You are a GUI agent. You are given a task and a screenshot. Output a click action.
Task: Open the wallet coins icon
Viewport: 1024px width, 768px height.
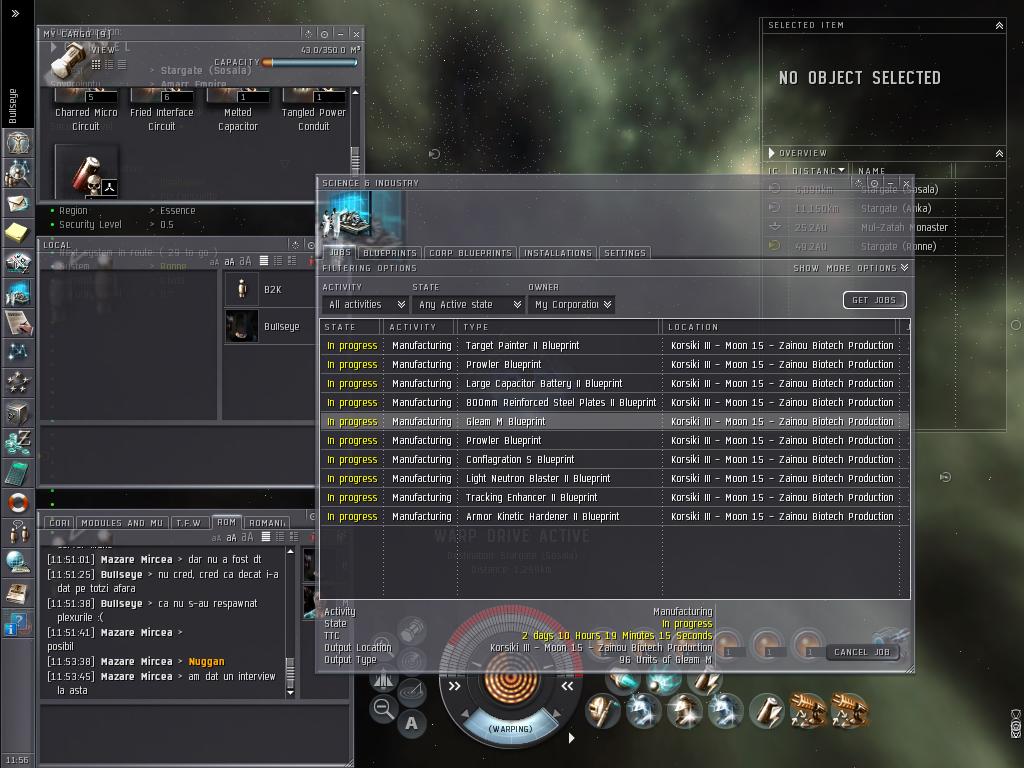(18, 442)
